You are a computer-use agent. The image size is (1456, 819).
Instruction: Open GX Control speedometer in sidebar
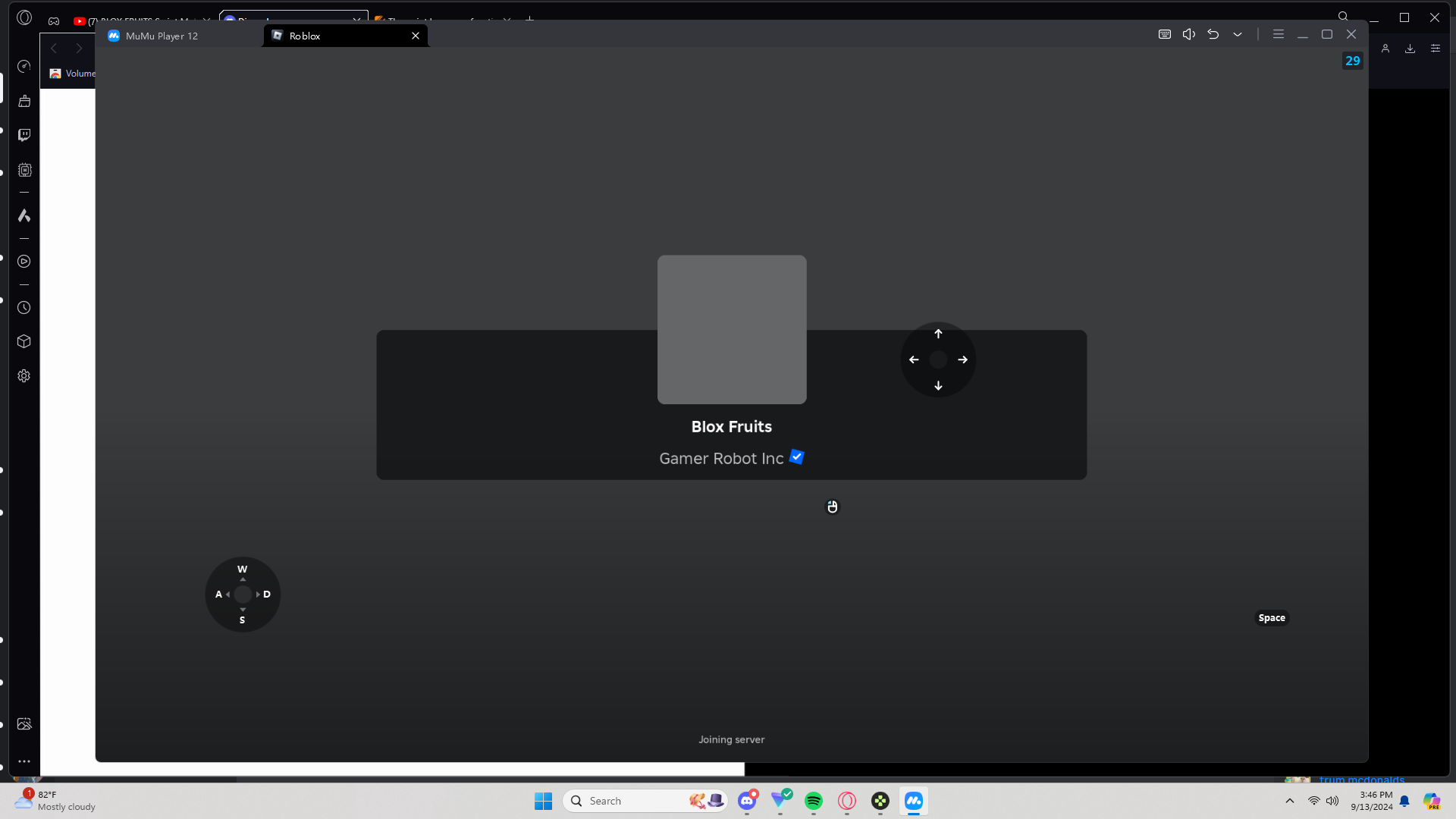click(24, 67)
